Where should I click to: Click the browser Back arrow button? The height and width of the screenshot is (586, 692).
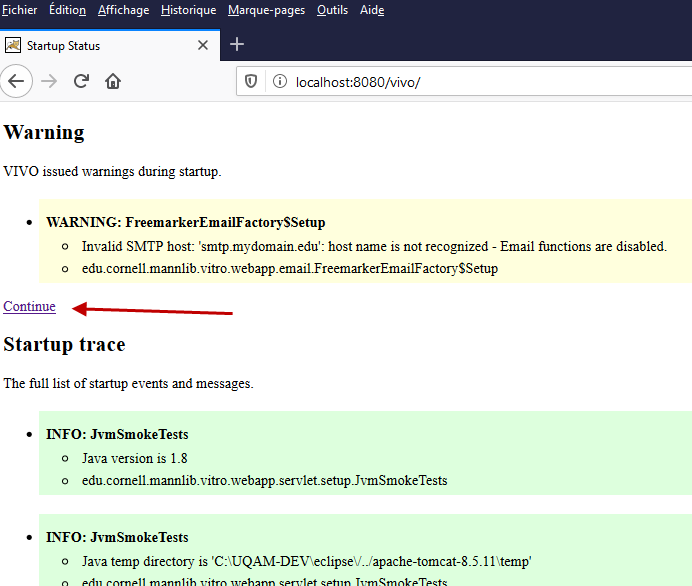(x=16, y=81)
